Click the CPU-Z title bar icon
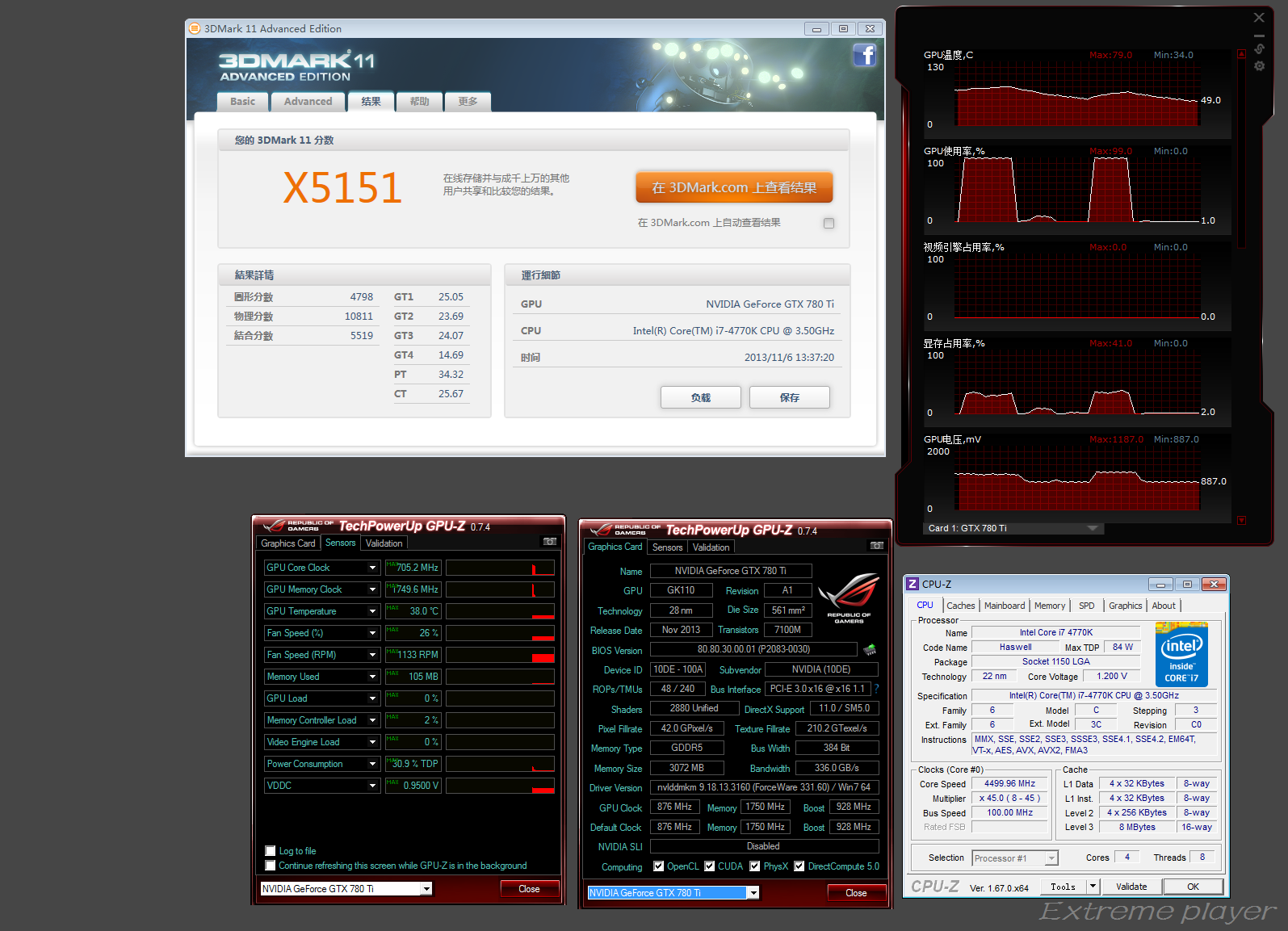This screenshot has height=931, width=1288. pyautogui.click(x=913, y=584)
